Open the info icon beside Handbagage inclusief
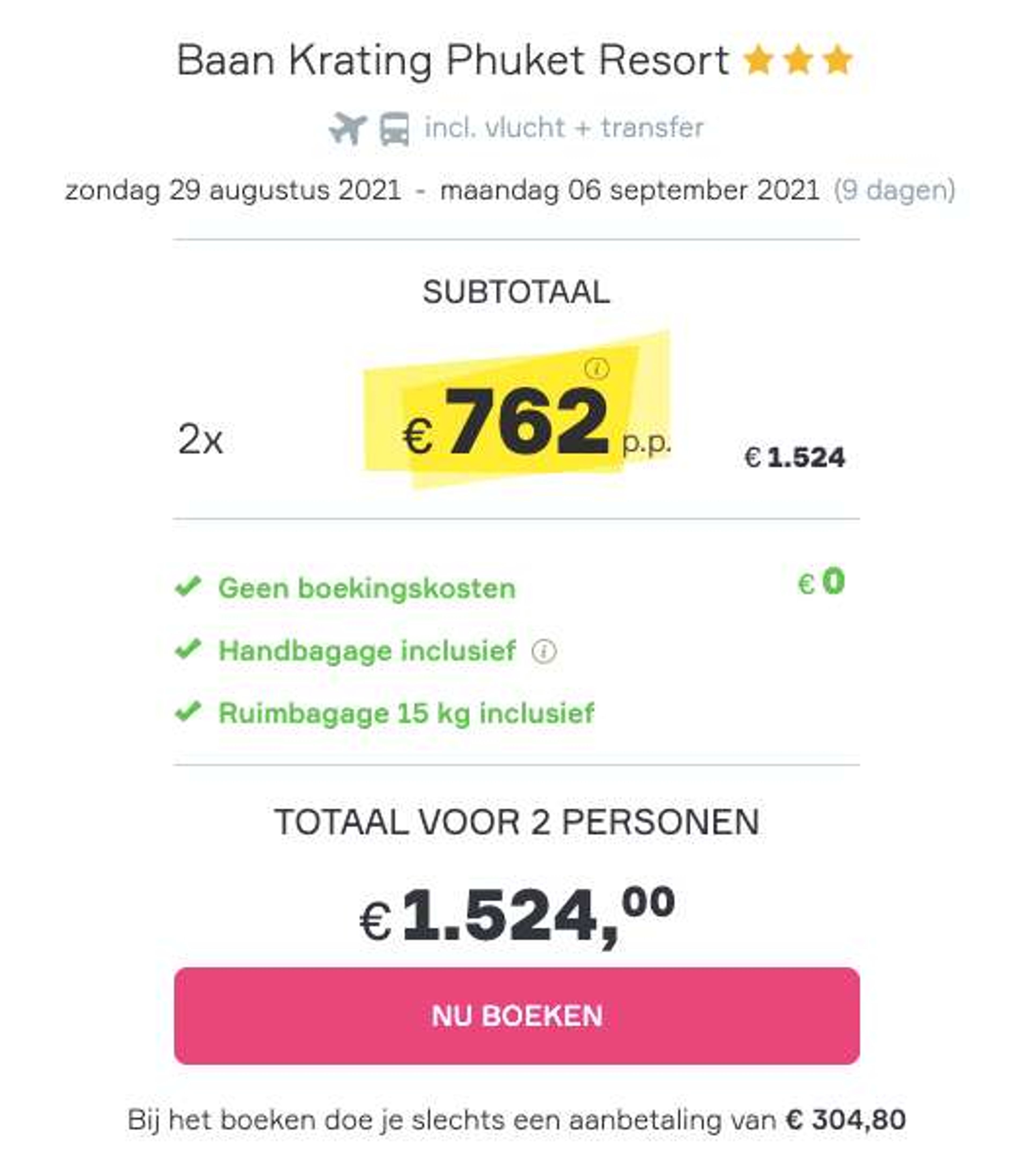Screen dimensions: 1030x1176 tap(544, 652)
